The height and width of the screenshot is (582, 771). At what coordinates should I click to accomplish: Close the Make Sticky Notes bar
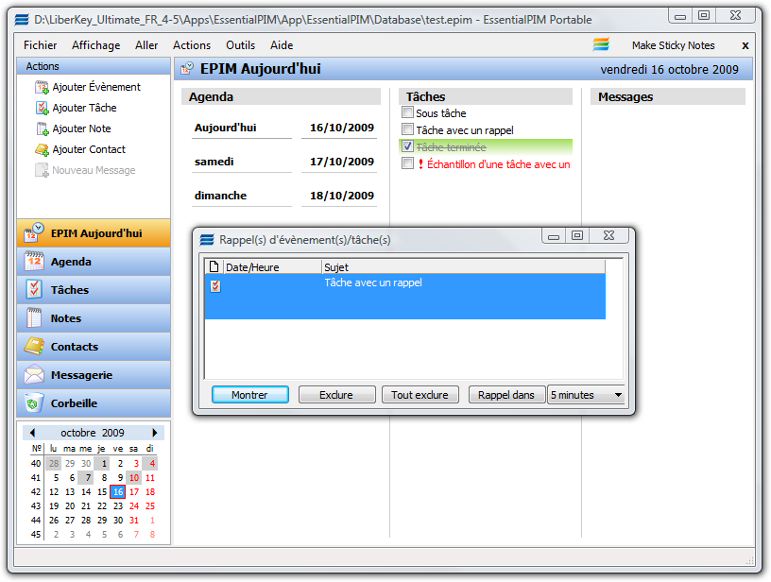coord(745,45)
